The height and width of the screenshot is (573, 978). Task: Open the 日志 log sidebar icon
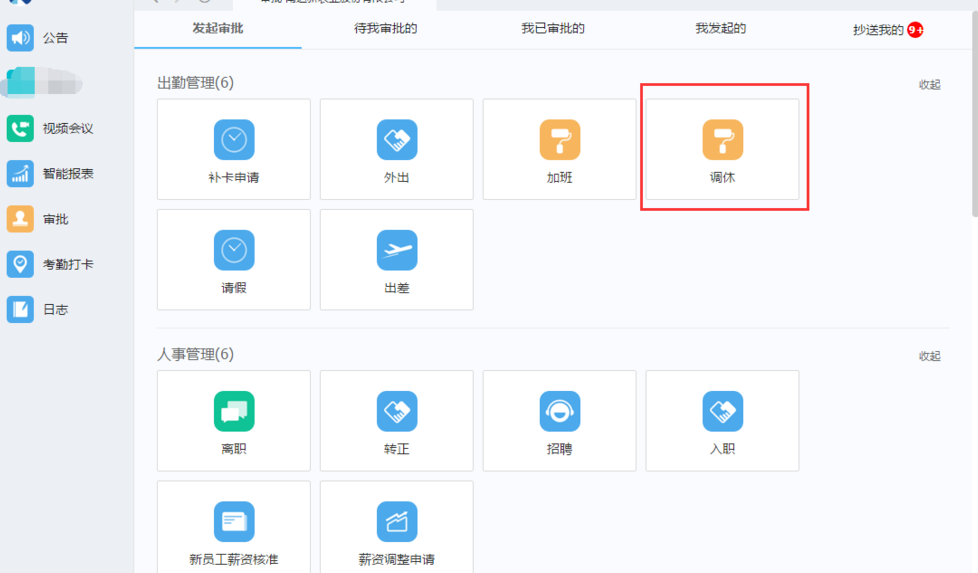(20, 309)
